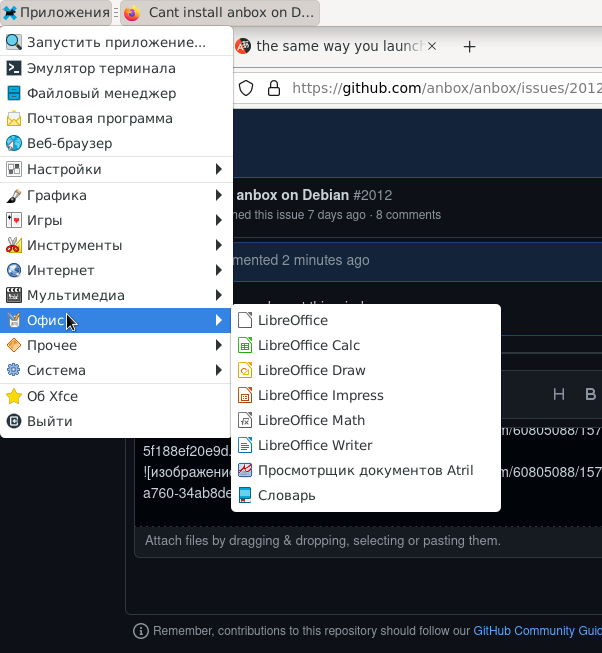This screenshot has height=653, width=602.
Task: Click the Инструменты scissors icon
Action: click(14, 245)
